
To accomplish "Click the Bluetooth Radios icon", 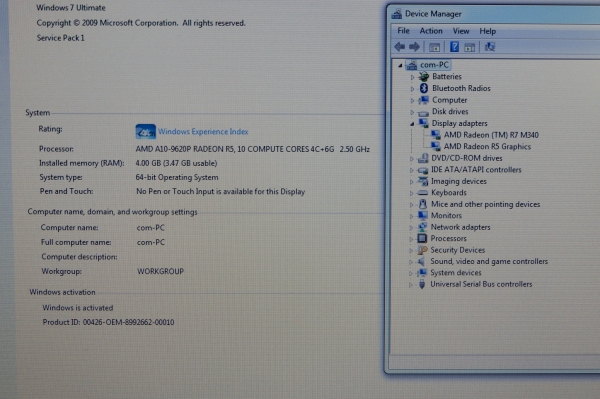I will (x=424, y=88).
